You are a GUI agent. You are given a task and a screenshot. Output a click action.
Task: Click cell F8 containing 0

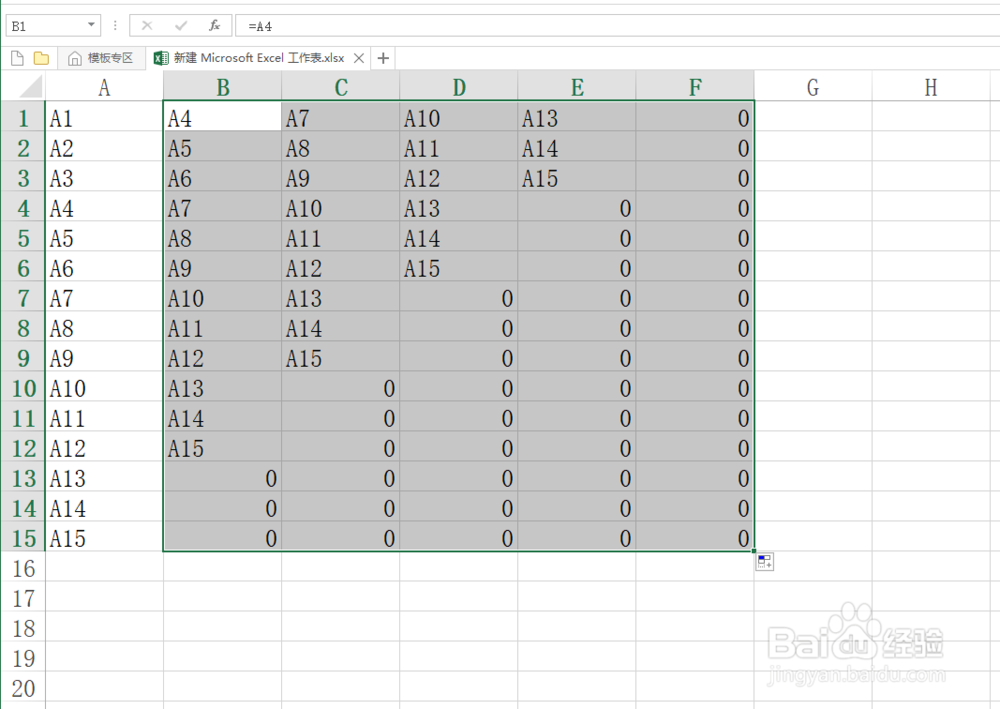coord(695,327)
